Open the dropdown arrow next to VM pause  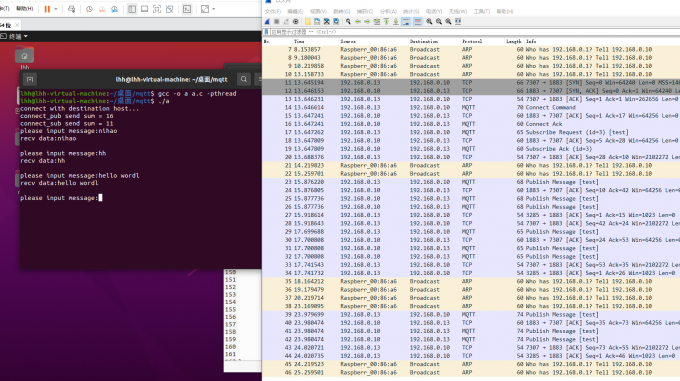pyautogui.click(x=56, y=9)
